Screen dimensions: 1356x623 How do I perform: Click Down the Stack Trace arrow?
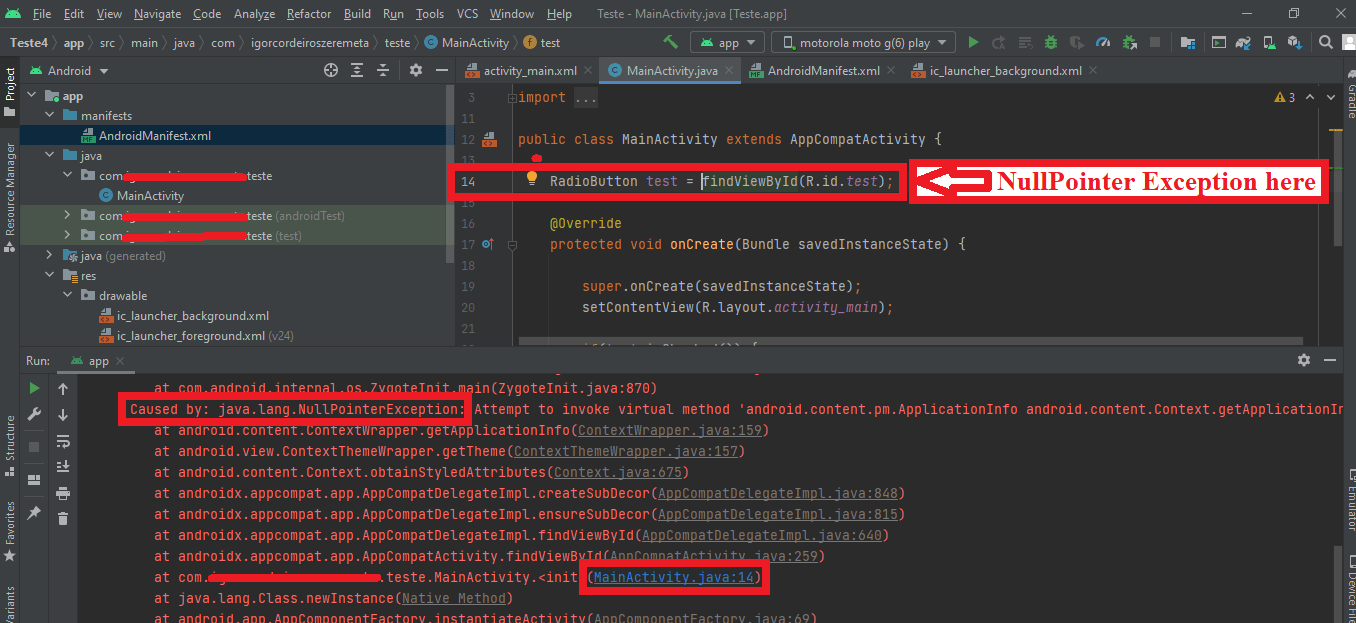[63, 414]
